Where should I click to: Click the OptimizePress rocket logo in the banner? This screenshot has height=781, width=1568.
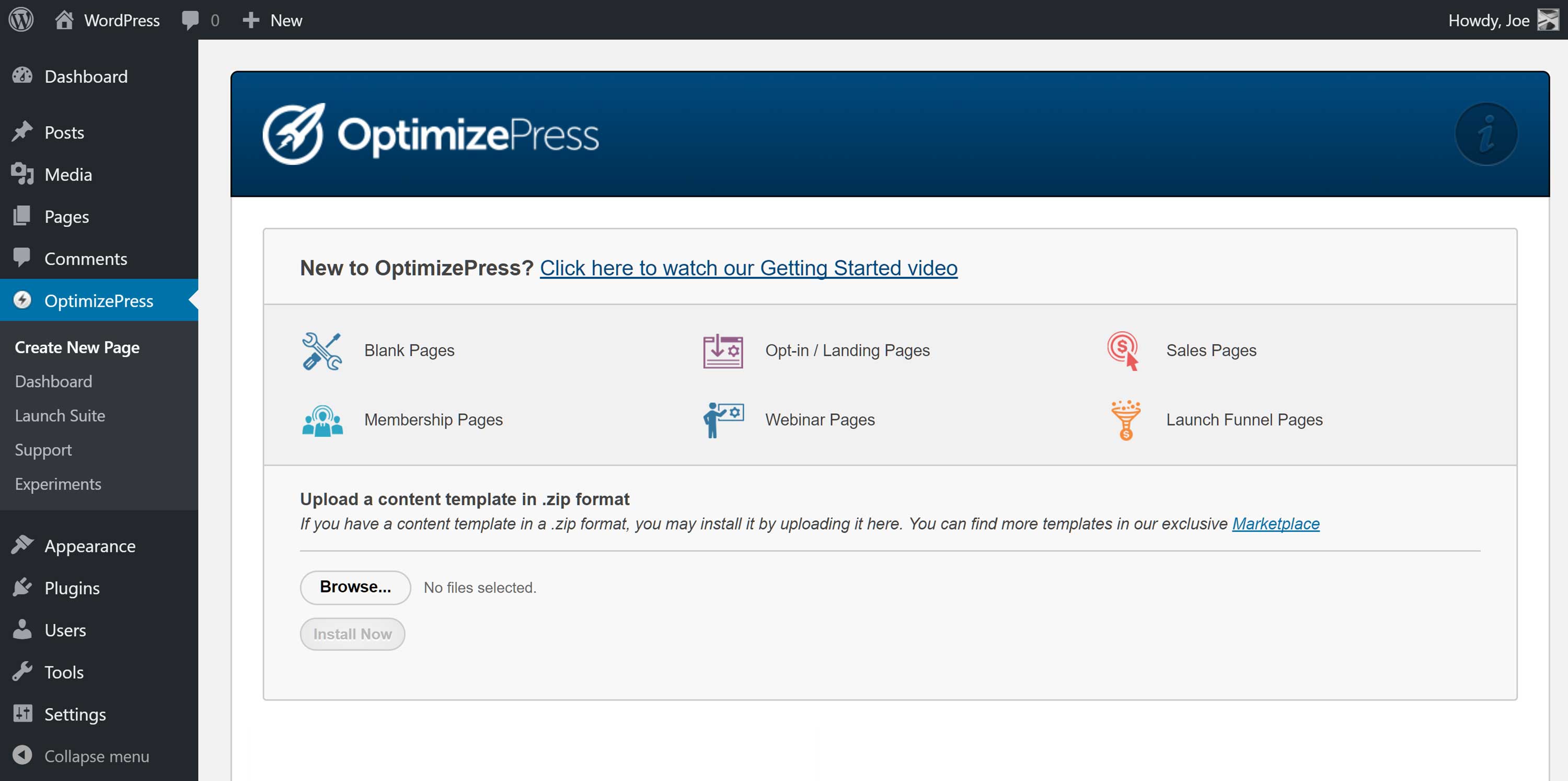pyautogui.click(x=293, y=134)
